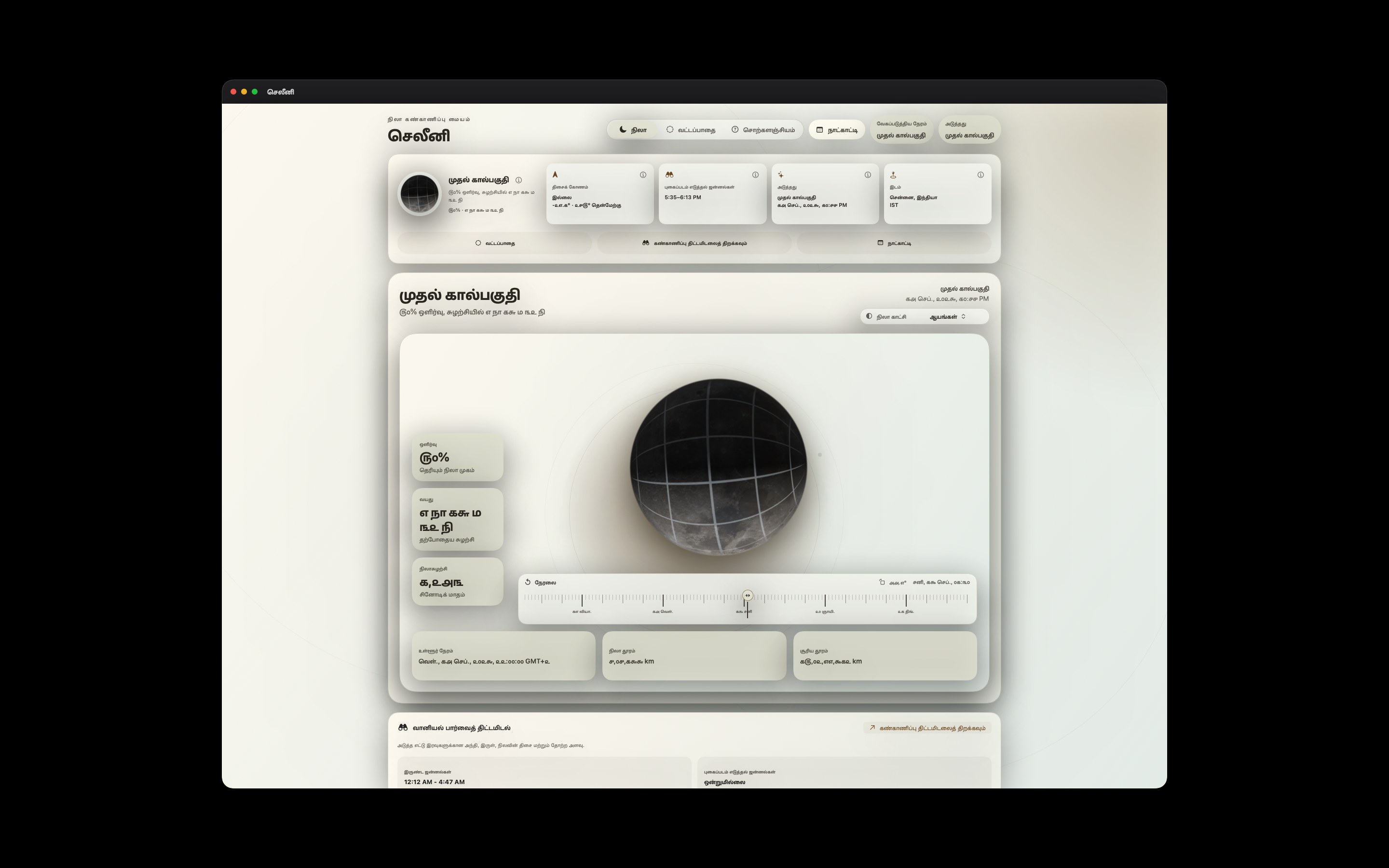Image resolution: width=1389 pixels, height=868 pixels.
Task: Click location pin icon on இடம் card
Action: pos(893,175)
